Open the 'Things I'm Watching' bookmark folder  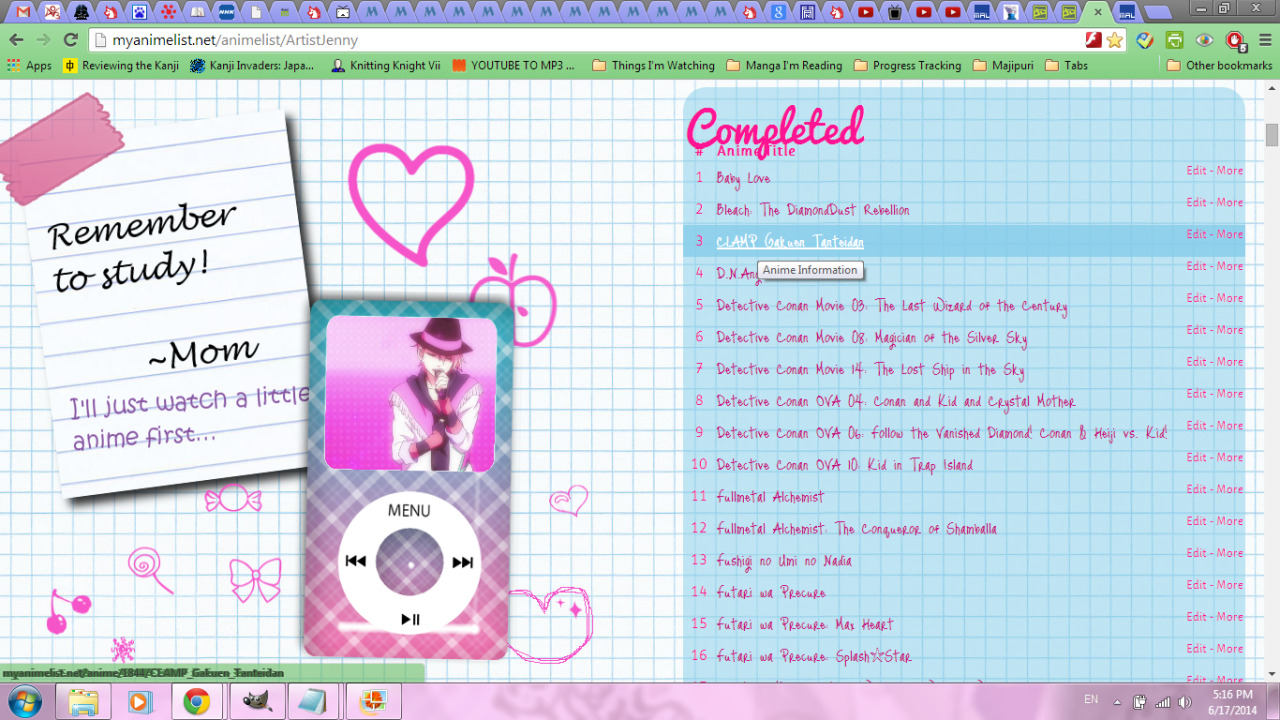[653, 66]
